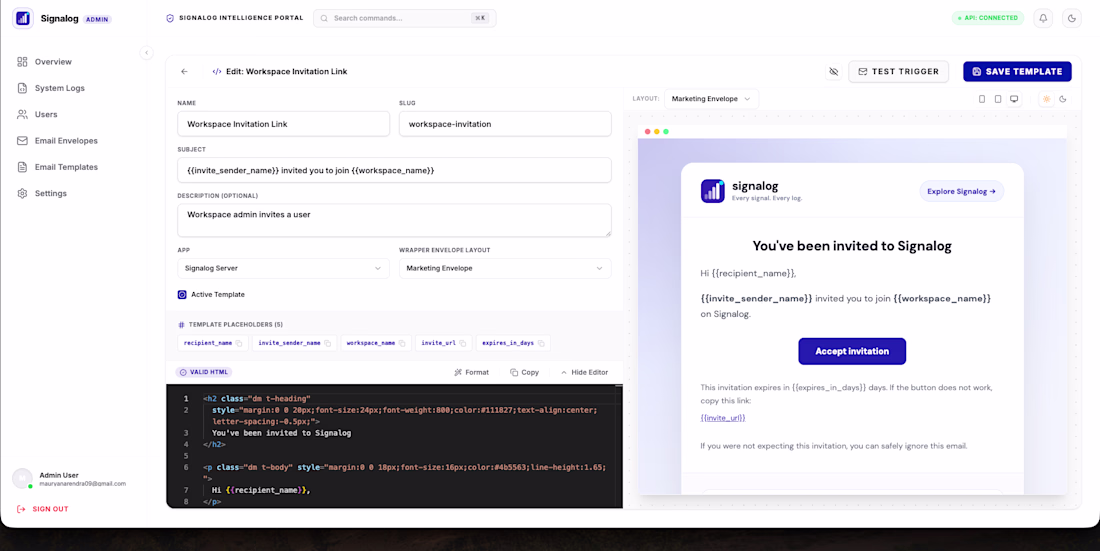Click the TEST TRIGGER button
1100x551 pixels.
[899, 72]
